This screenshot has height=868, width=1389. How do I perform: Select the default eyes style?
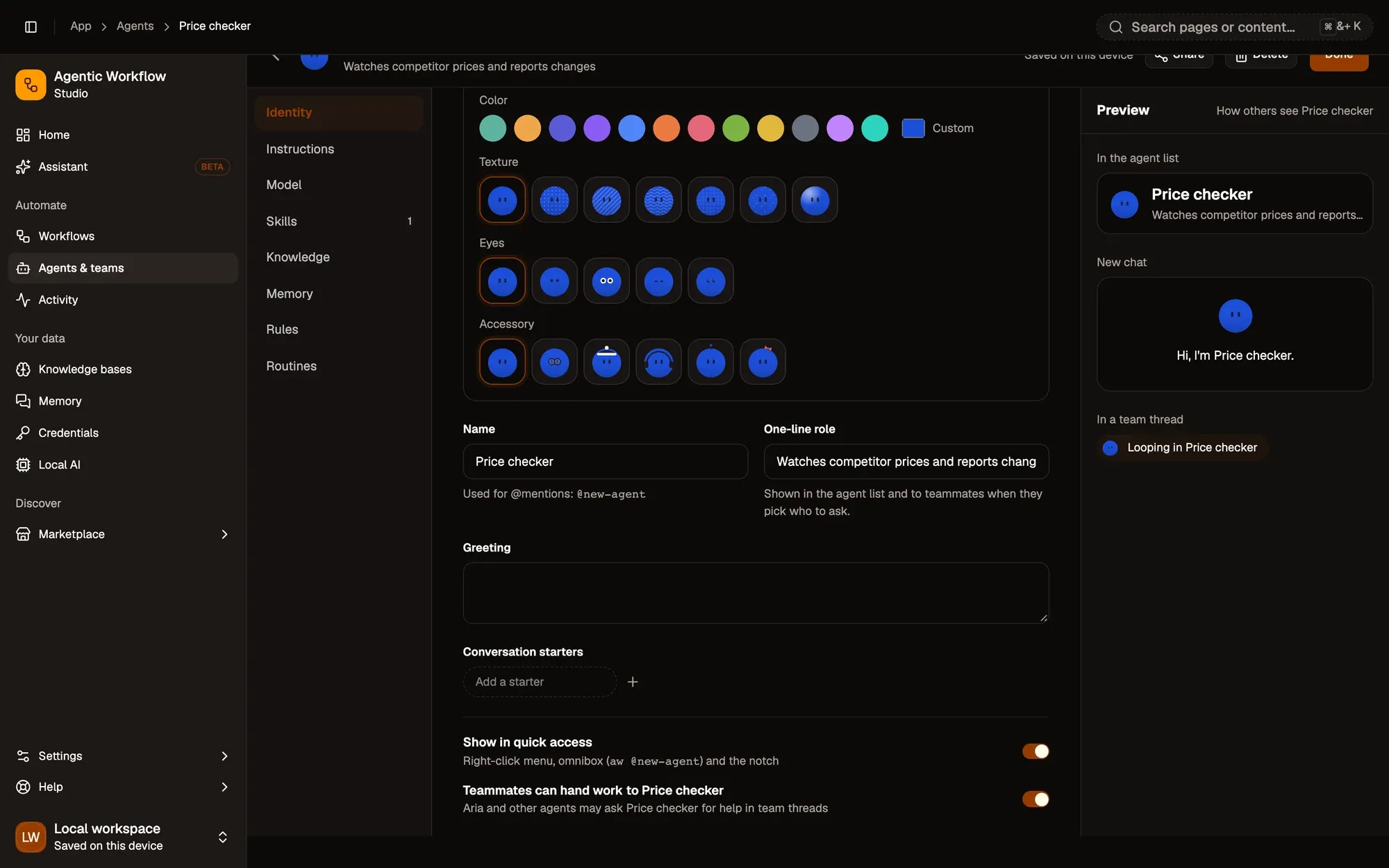pyautogui.click(x=502, y=281)
